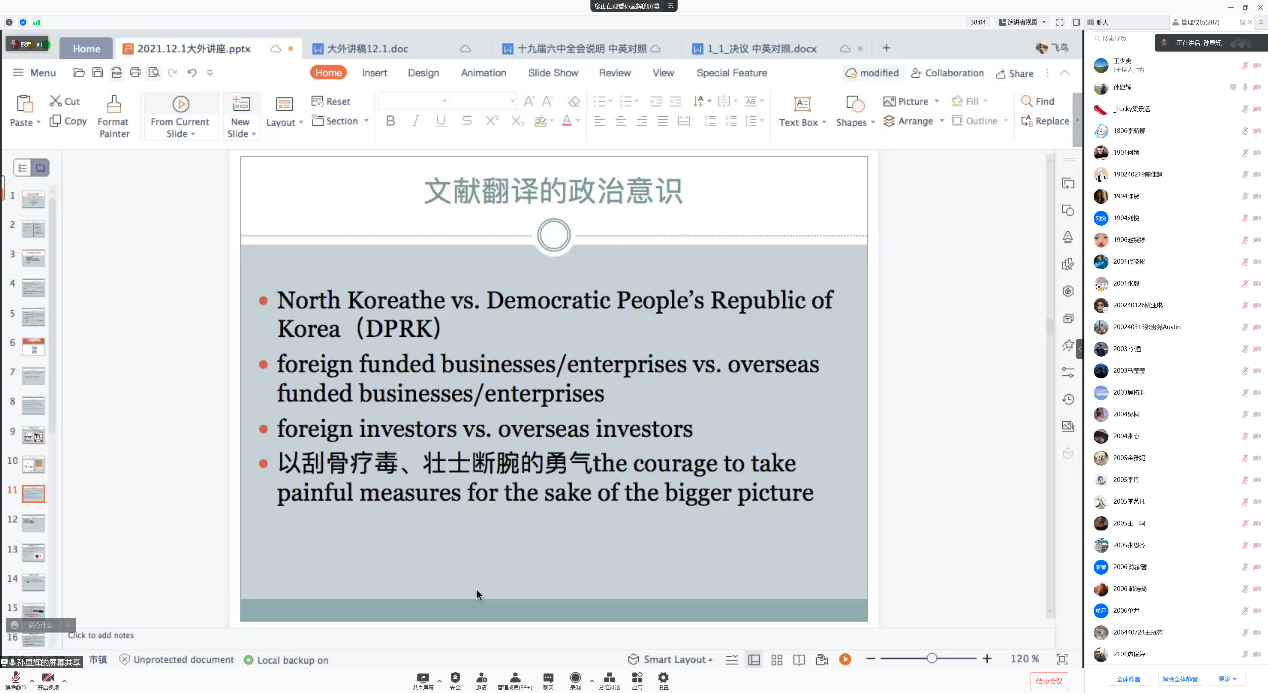Viewport: 1268px width, 693px height.
Task: Click the Share button
Action: tap(1014, 73)
